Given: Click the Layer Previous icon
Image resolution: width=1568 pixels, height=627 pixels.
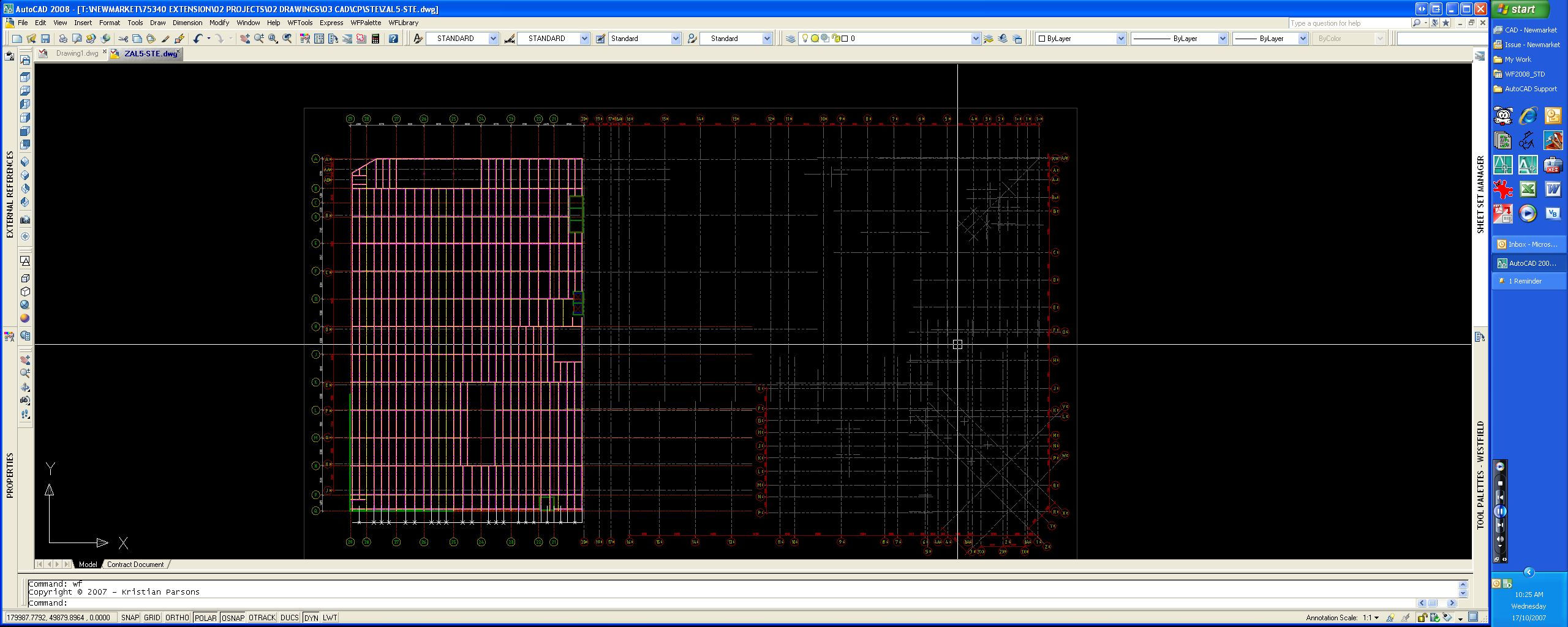Looking at the screenshot, I should pos(1003,39).
